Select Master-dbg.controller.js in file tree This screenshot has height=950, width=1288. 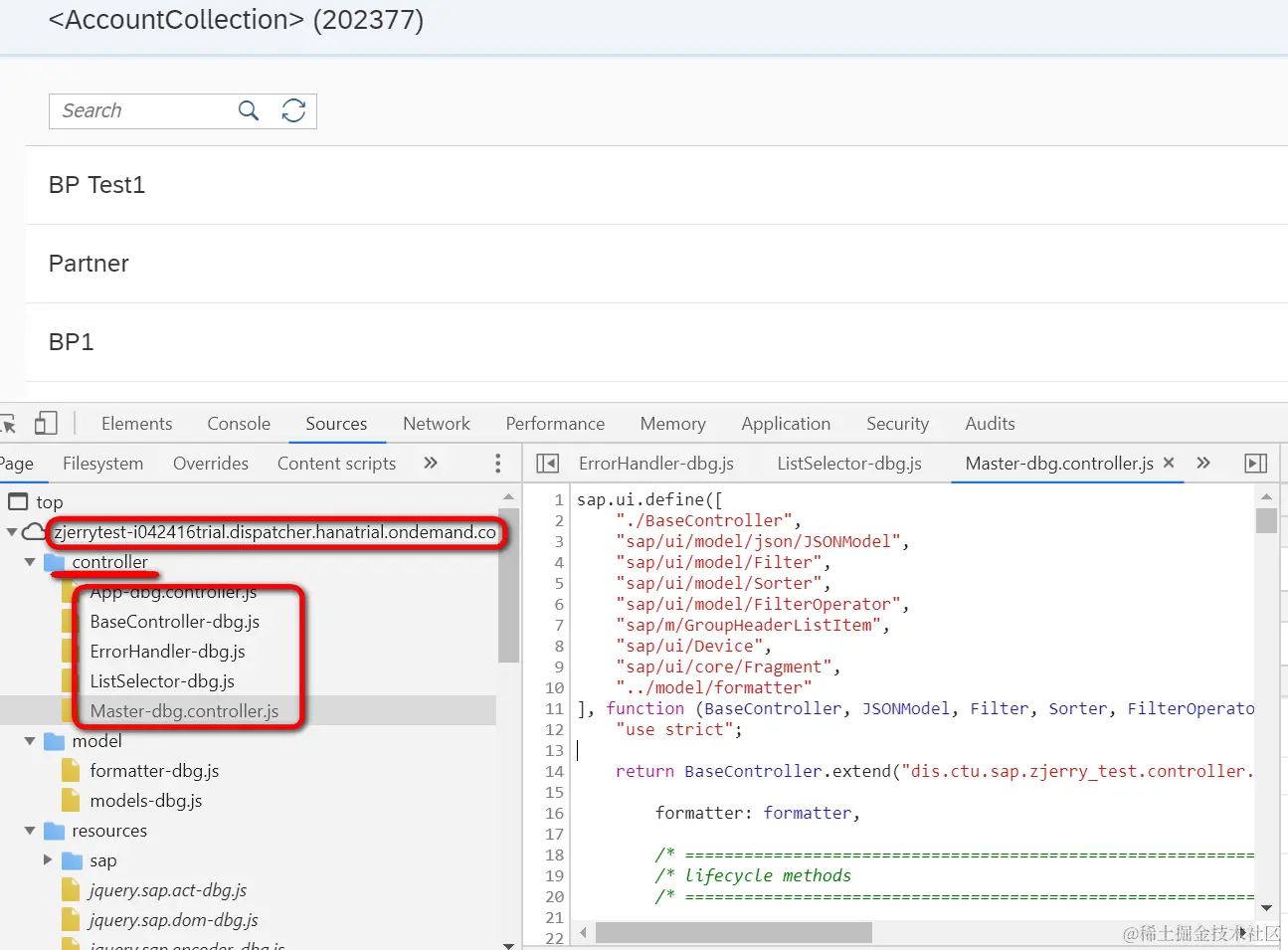[184, 711]
